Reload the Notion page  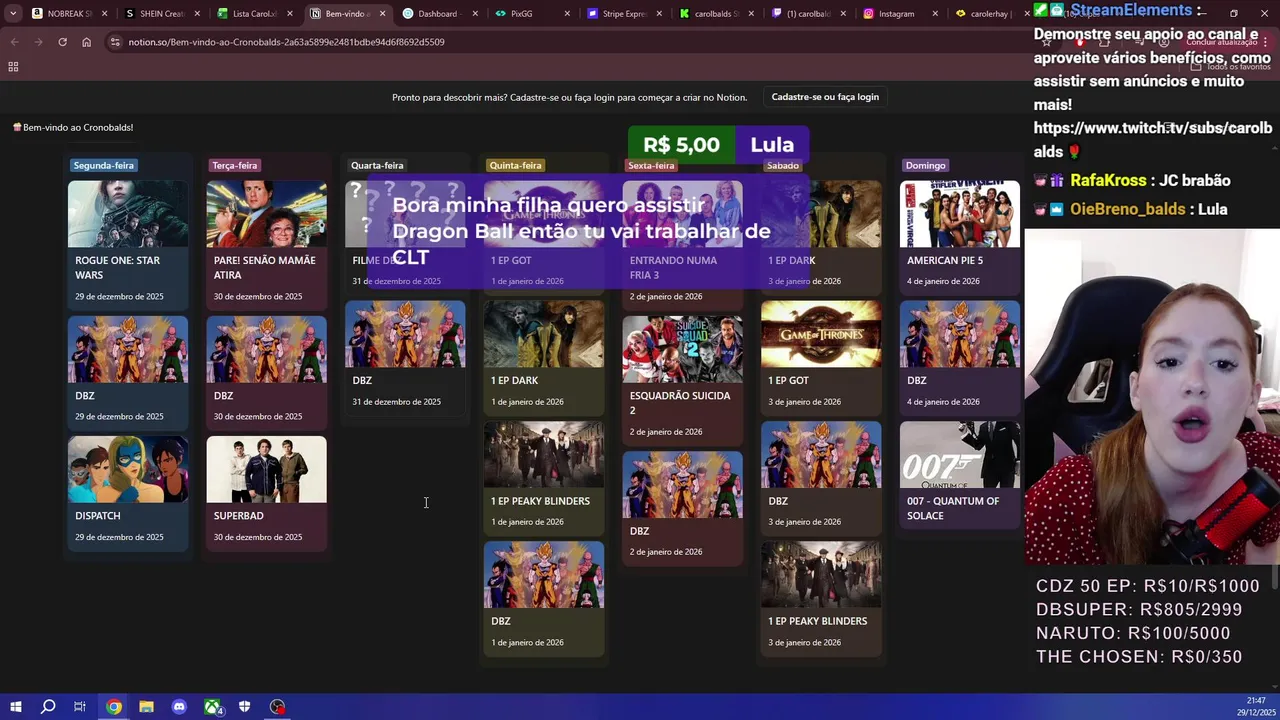coord(62,42)
